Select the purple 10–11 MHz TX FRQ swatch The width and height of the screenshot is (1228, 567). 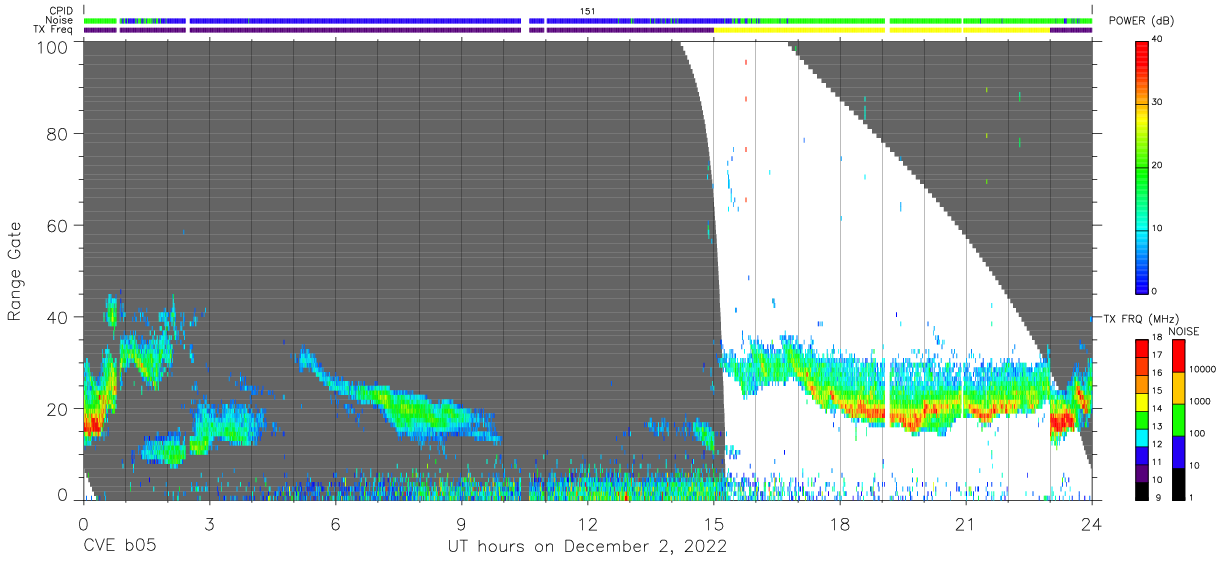1141,473
